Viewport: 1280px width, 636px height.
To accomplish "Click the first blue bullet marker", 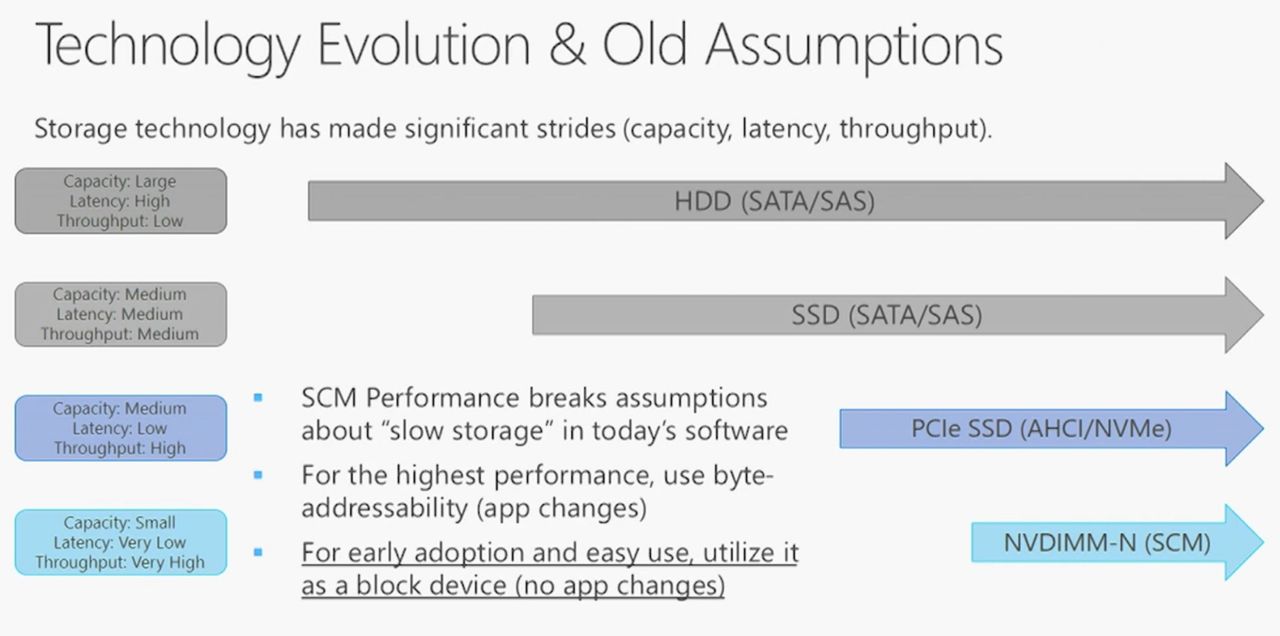I will [x=258, y=398].
